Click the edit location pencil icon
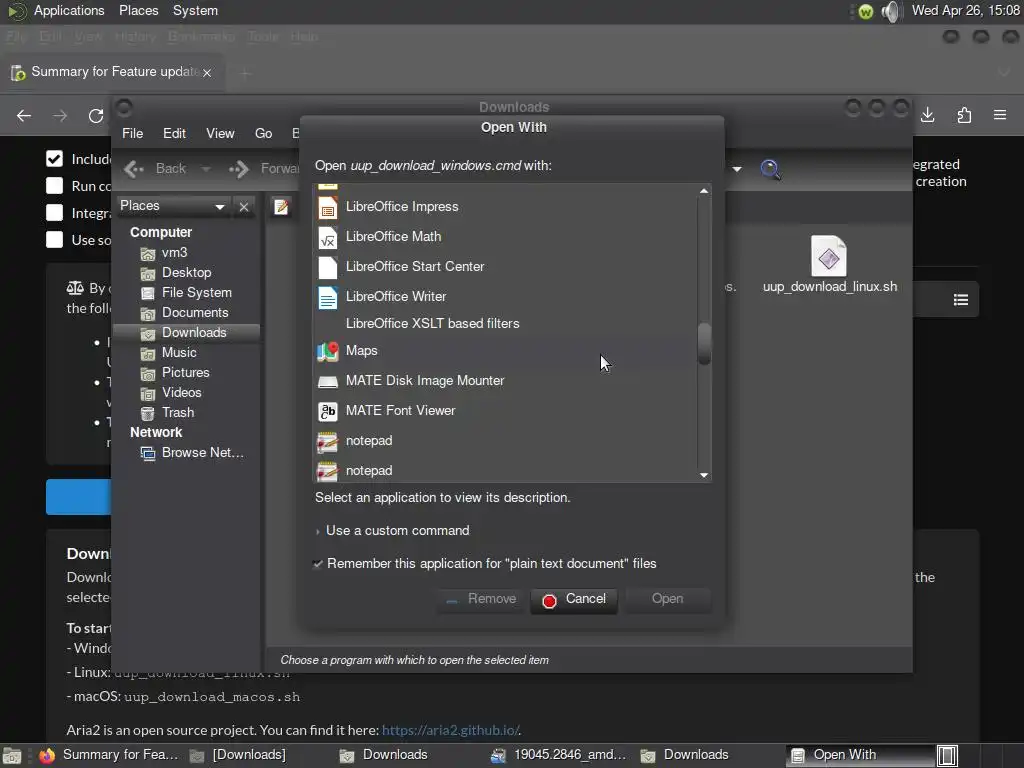The width and height of the screenshot is (1024, 768). [x=281, y=207]
